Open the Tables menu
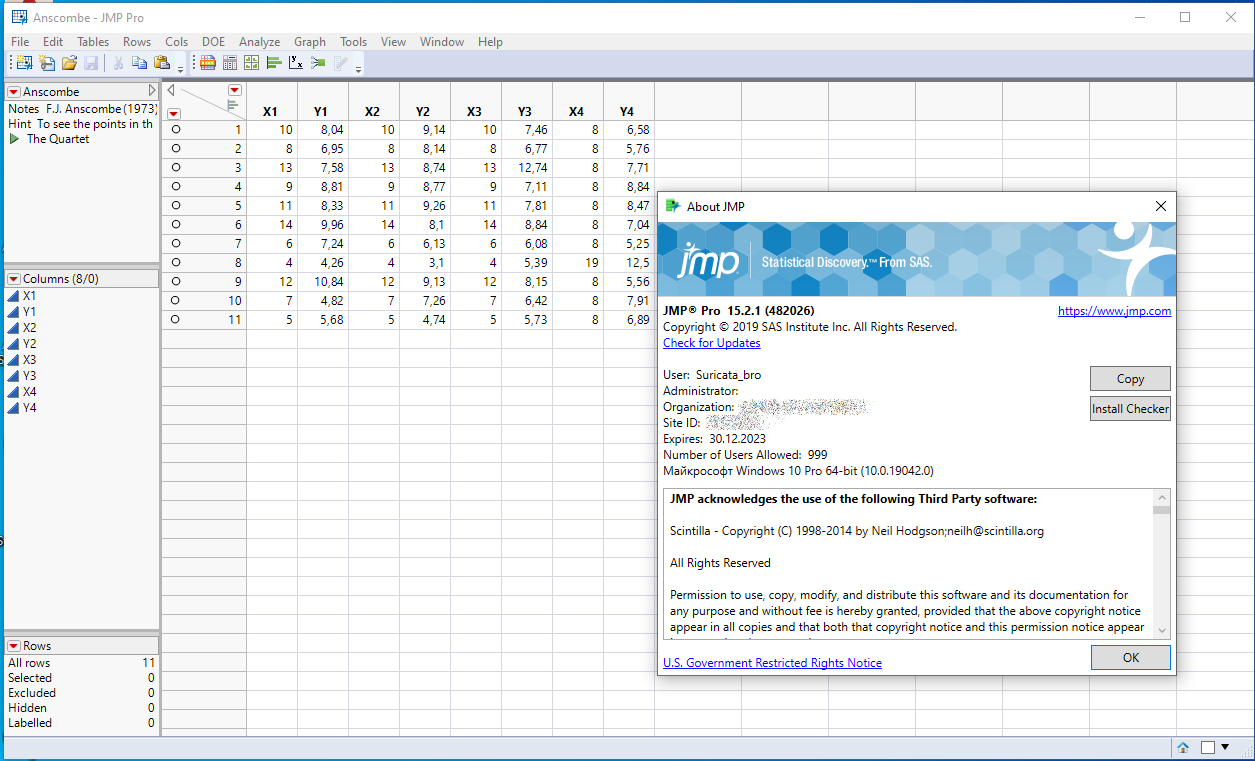Image resolution: width=1255 pixels, height=761 pixels. [93, 42]
